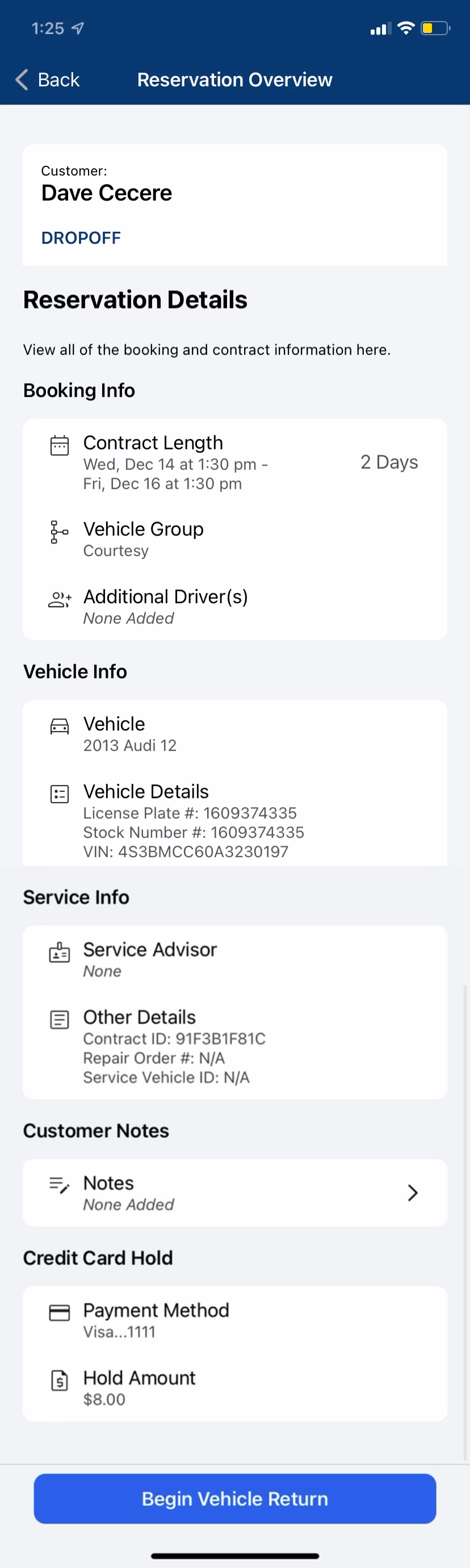The image size is (470, 1568).
Task: Click the Other Details document icon
Action: (x=59, y=1020)
